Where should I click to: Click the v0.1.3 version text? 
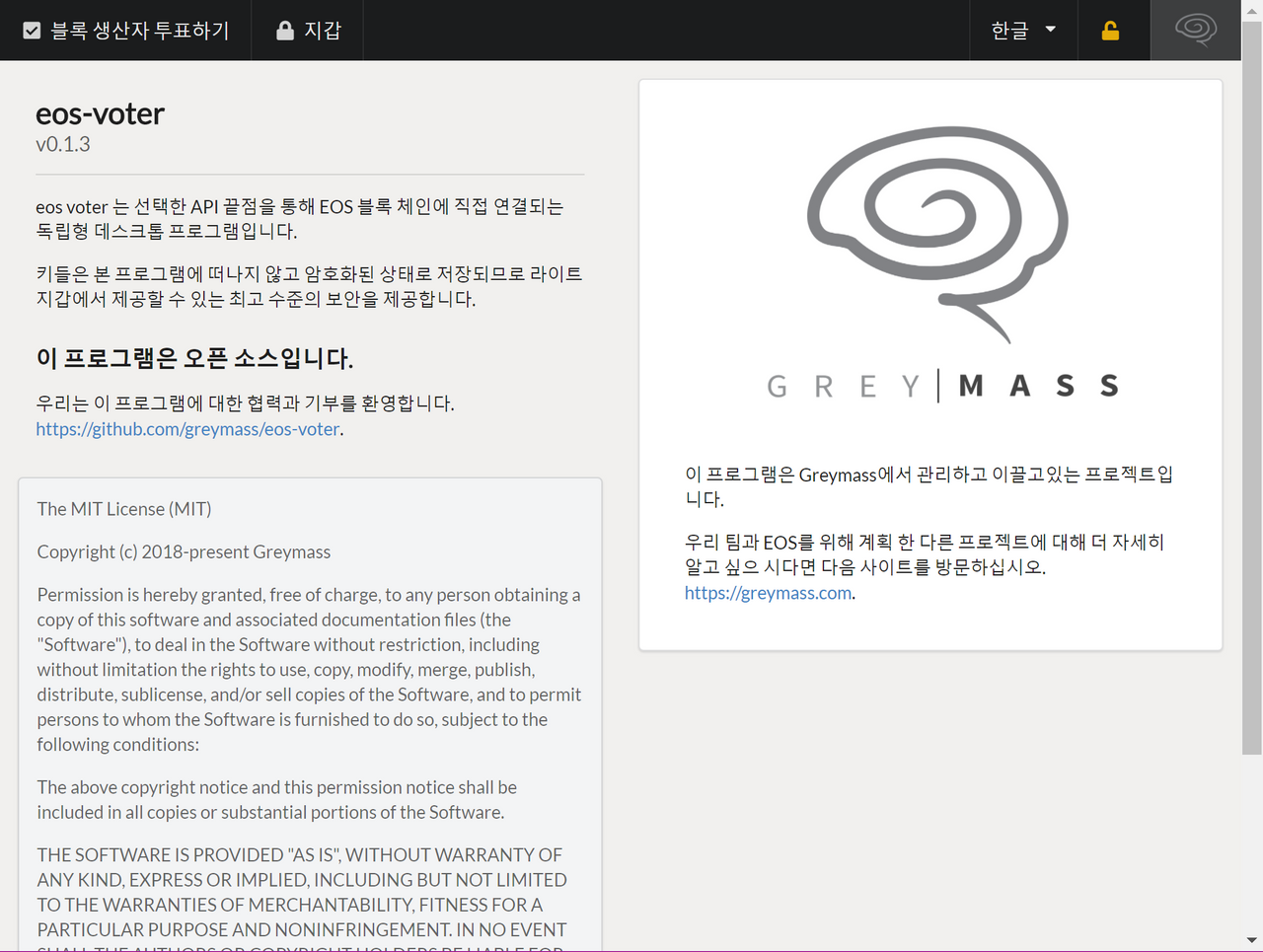pos(63,144)
